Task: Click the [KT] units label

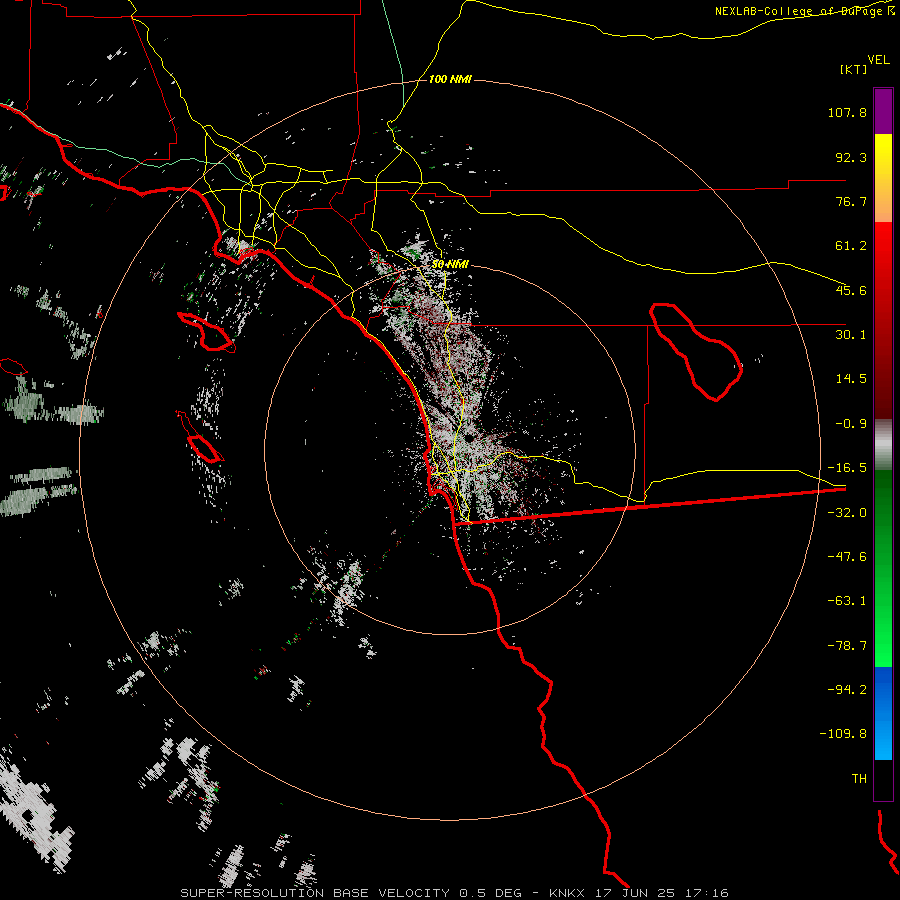Action: (x=854, y=69)
